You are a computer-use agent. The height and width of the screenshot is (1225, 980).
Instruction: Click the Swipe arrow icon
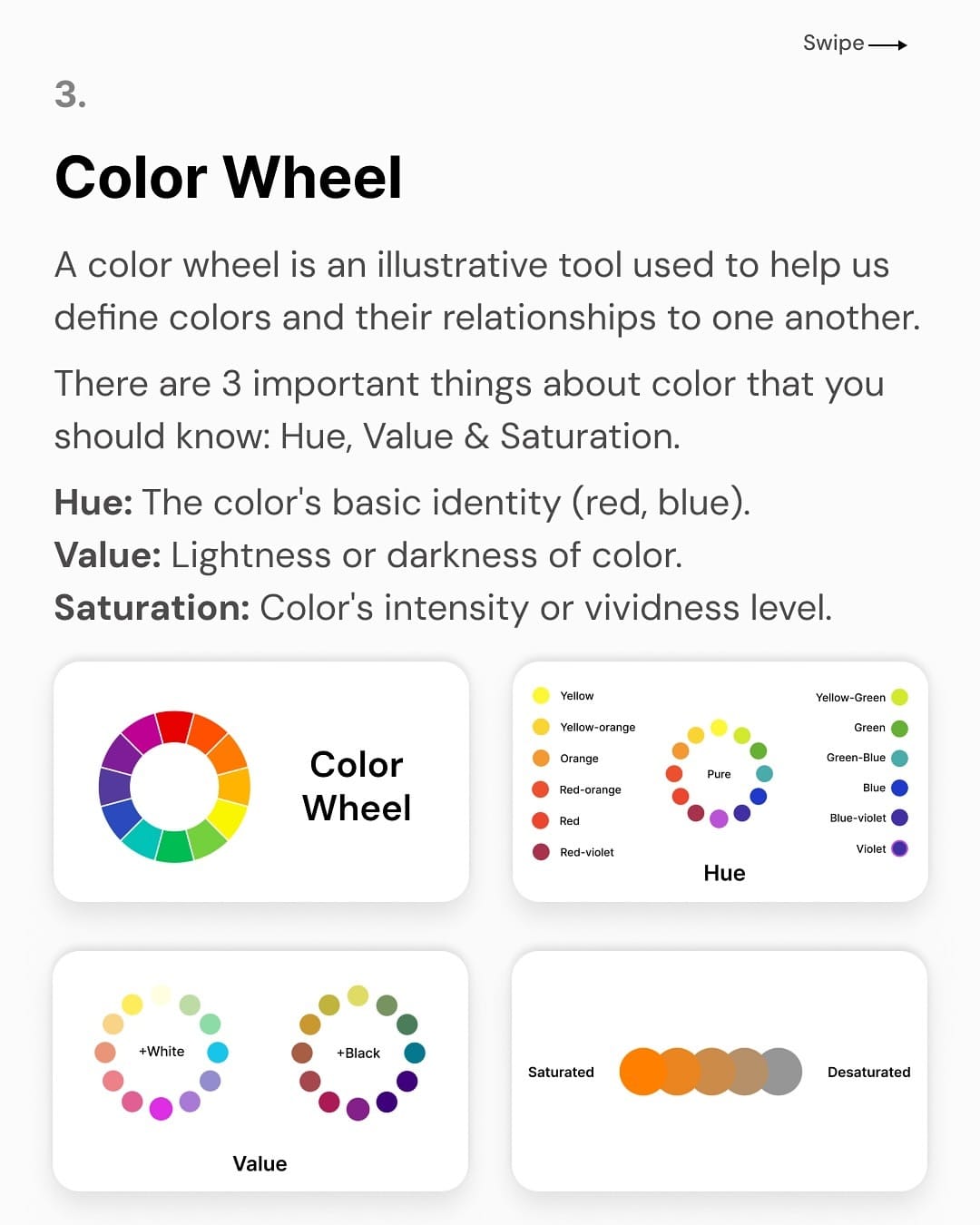click(x=887, y=44)
